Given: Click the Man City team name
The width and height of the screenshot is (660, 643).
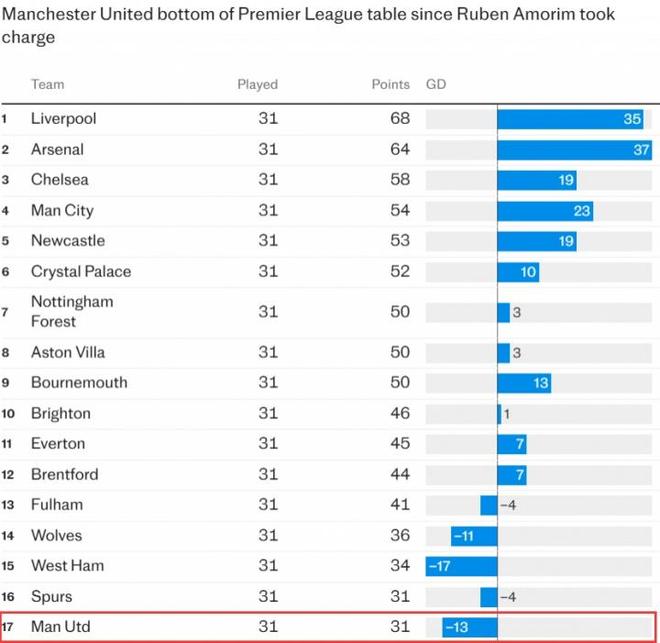Looking at the screenshot, I should [62, 211].
